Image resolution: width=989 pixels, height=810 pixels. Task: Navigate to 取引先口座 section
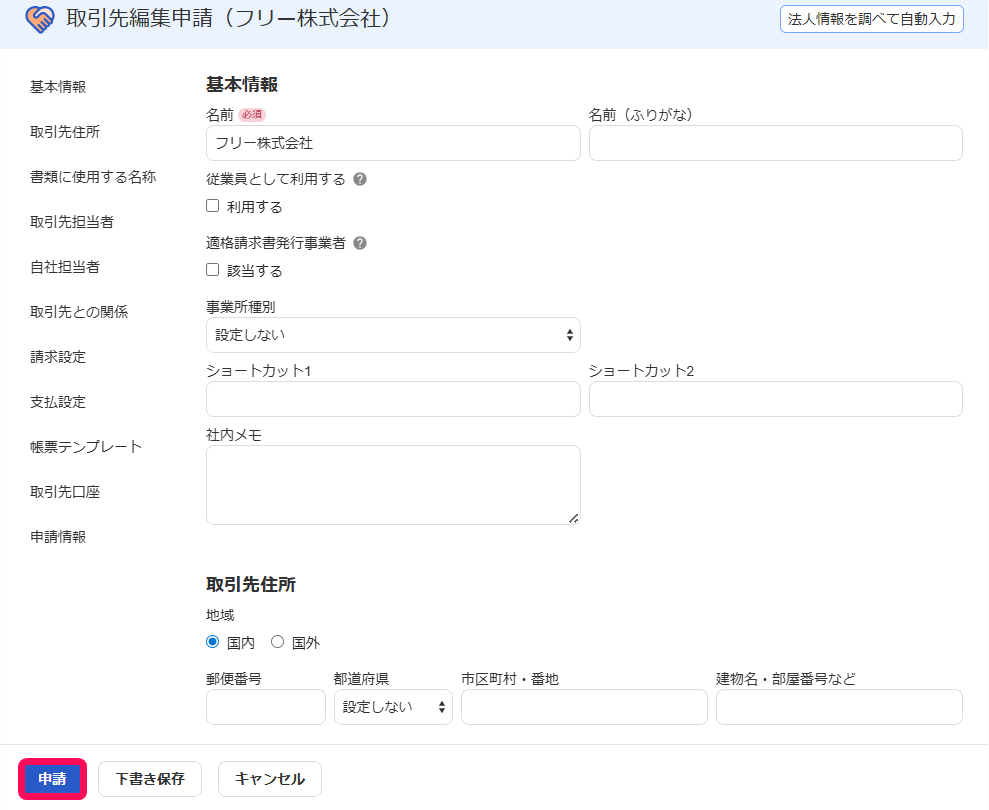point(65,492)
